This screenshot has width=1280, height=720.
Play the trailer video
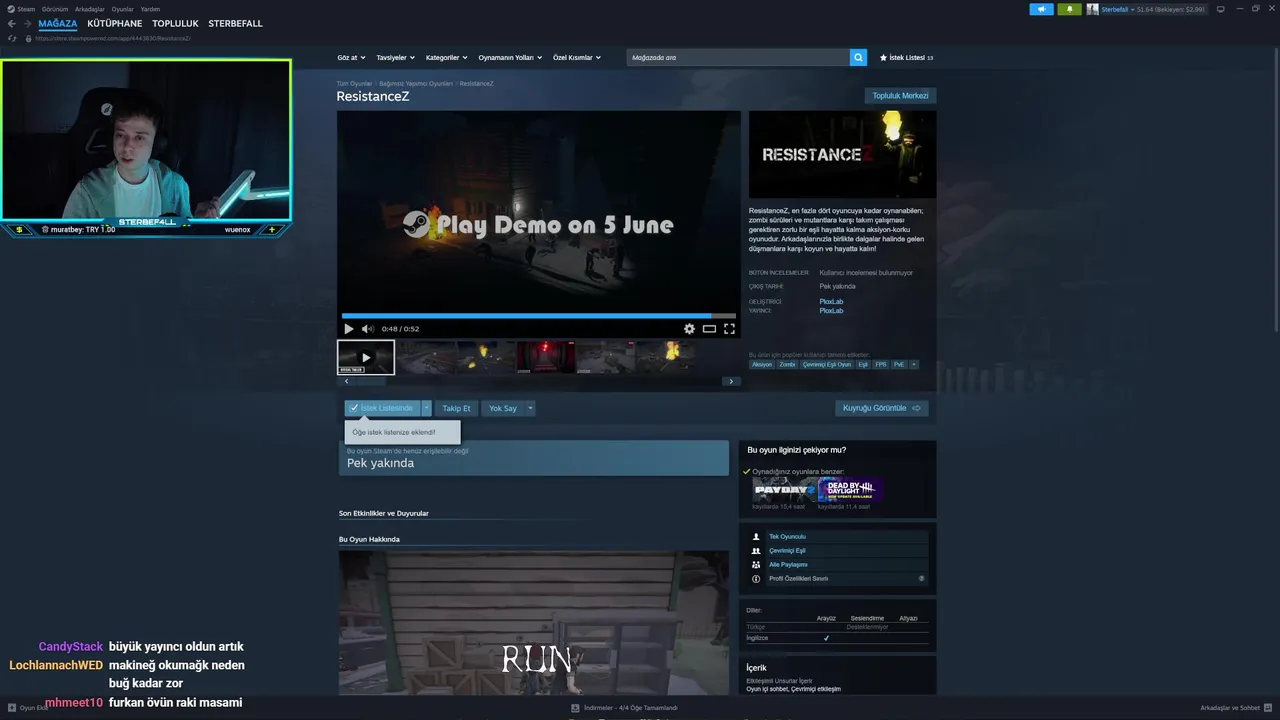[x=349, y=329]
